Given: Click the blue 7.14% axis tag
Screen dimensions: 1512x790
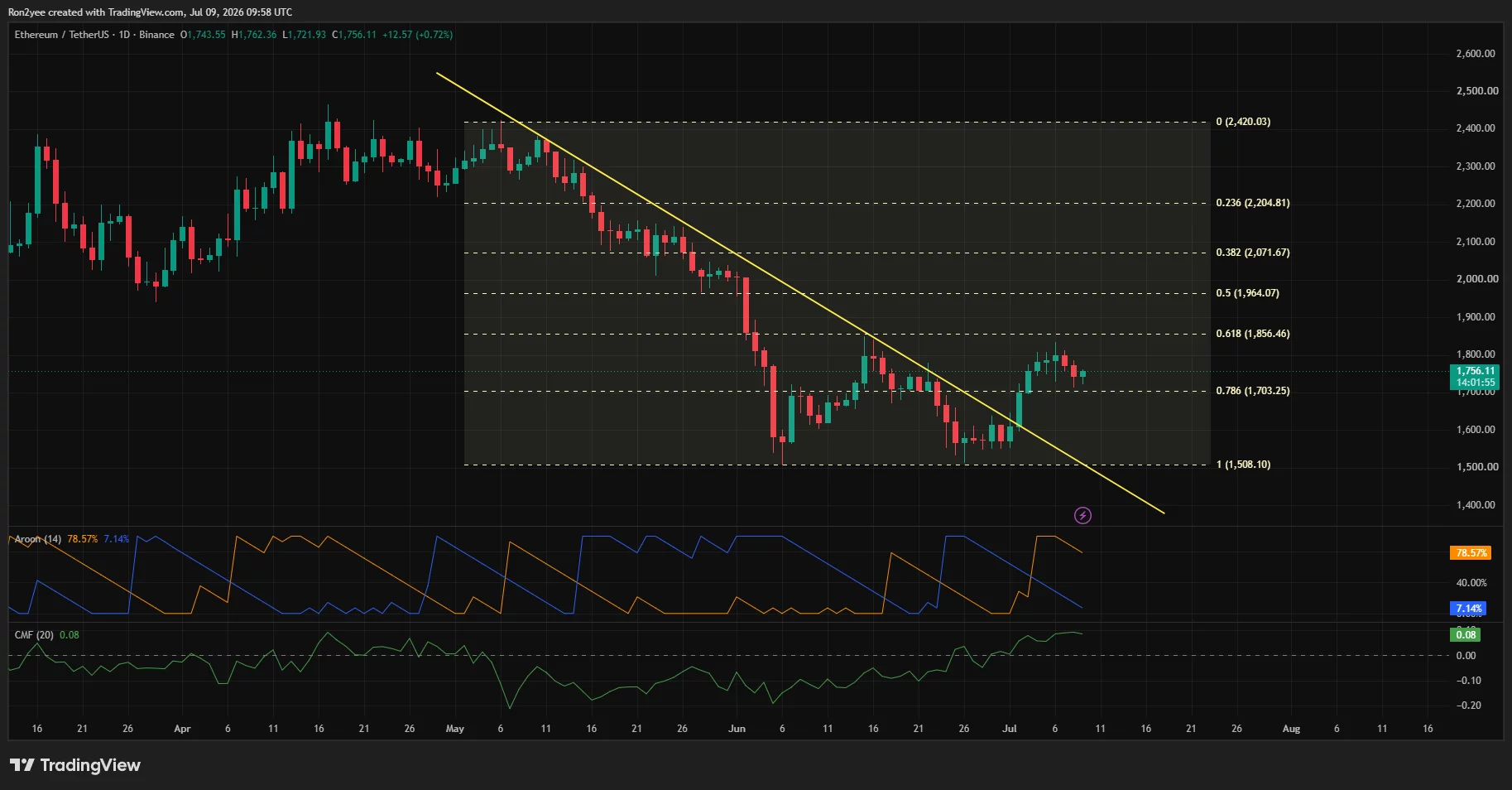Looking at the screenshot, I should pyautogui.click(x=1469, y=609).
